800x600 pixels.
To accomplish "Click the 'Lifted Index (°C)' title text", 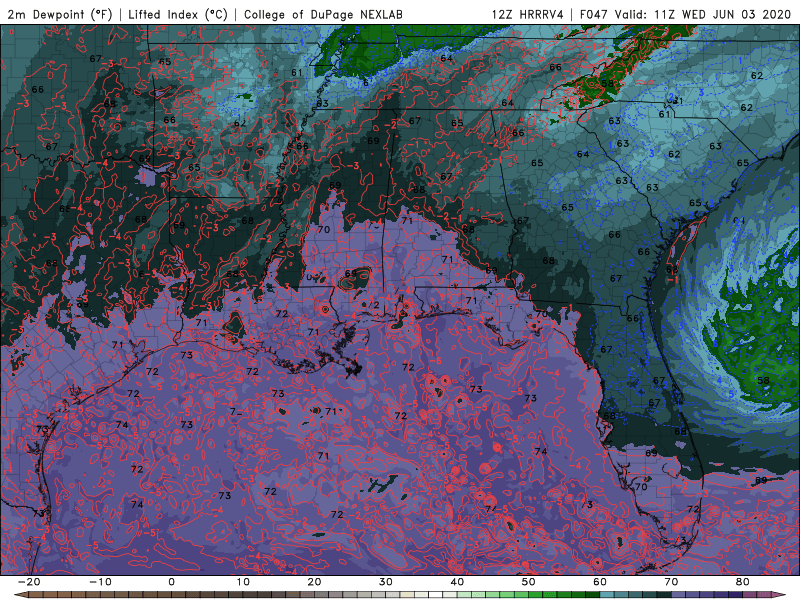I will pos(178,14).
